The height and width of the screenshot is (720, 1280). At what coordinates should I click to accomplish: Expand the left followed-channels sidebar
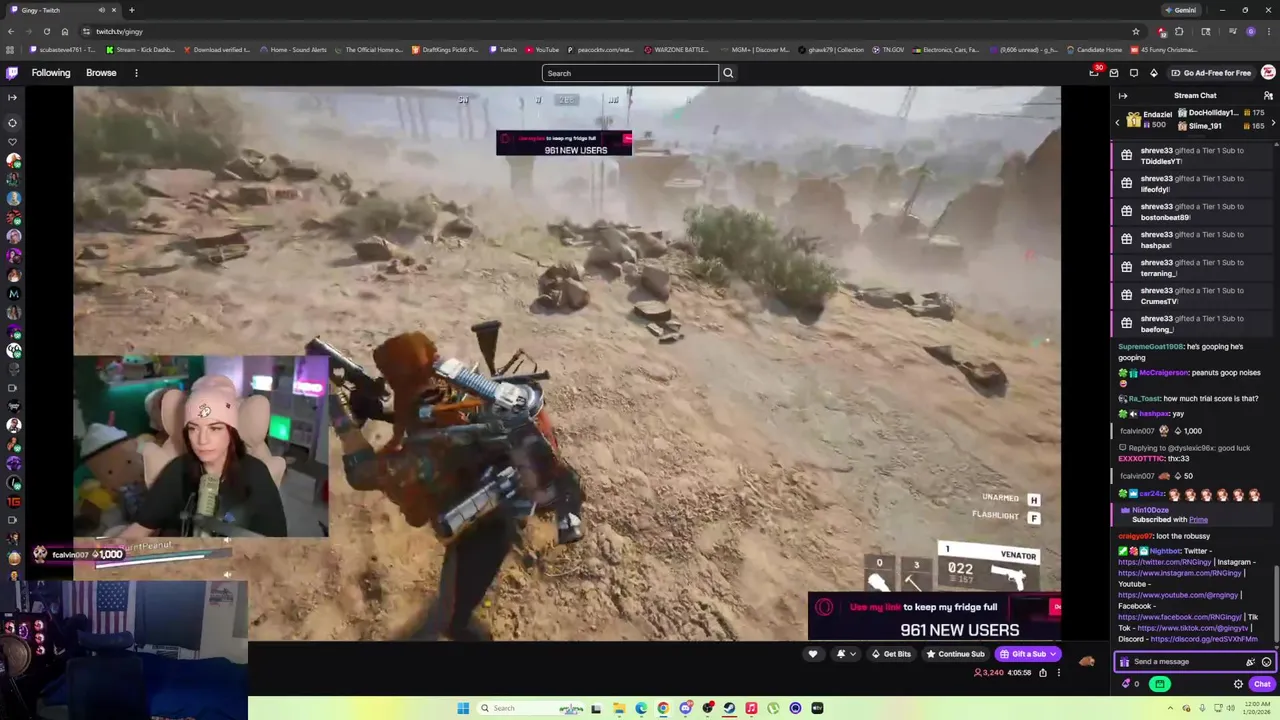coord(12,97)
